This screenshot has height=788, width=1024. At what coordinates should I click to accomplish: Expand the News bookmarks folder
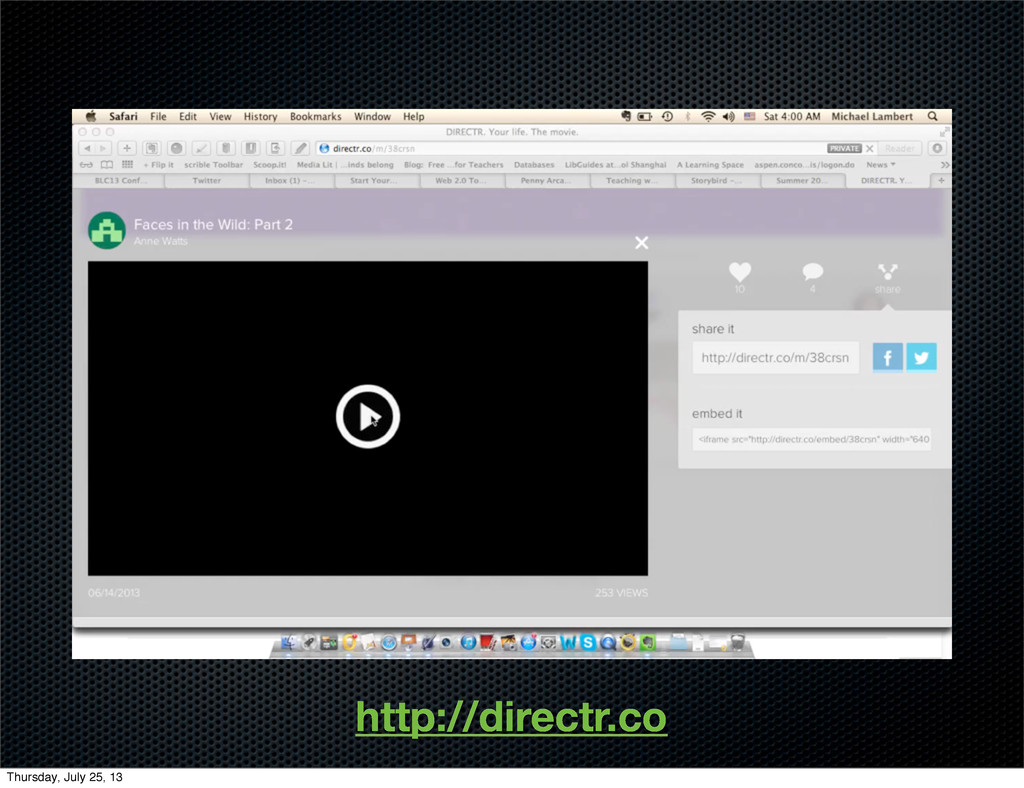pos(880,165)
